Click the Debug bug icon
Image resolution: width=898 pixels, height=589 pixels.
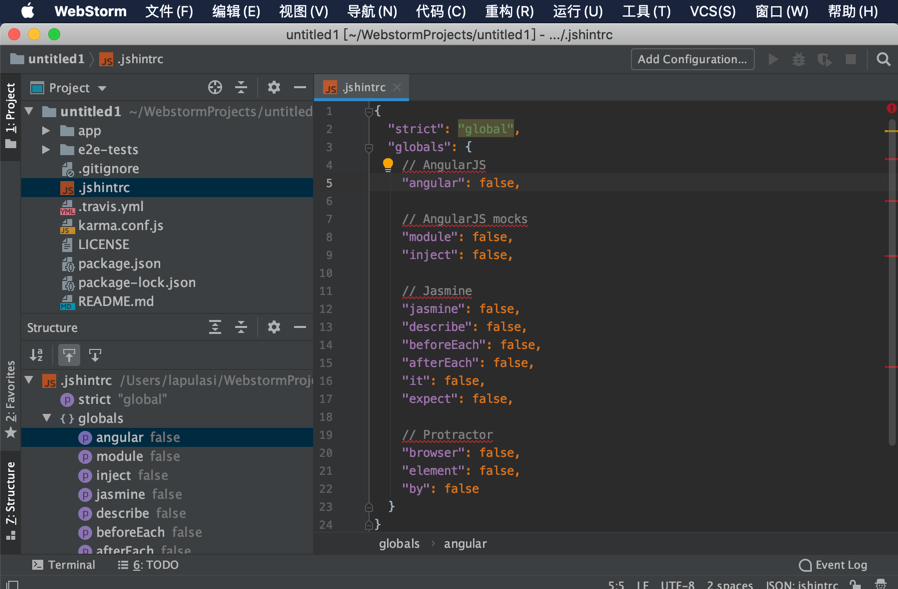(798, 59)
